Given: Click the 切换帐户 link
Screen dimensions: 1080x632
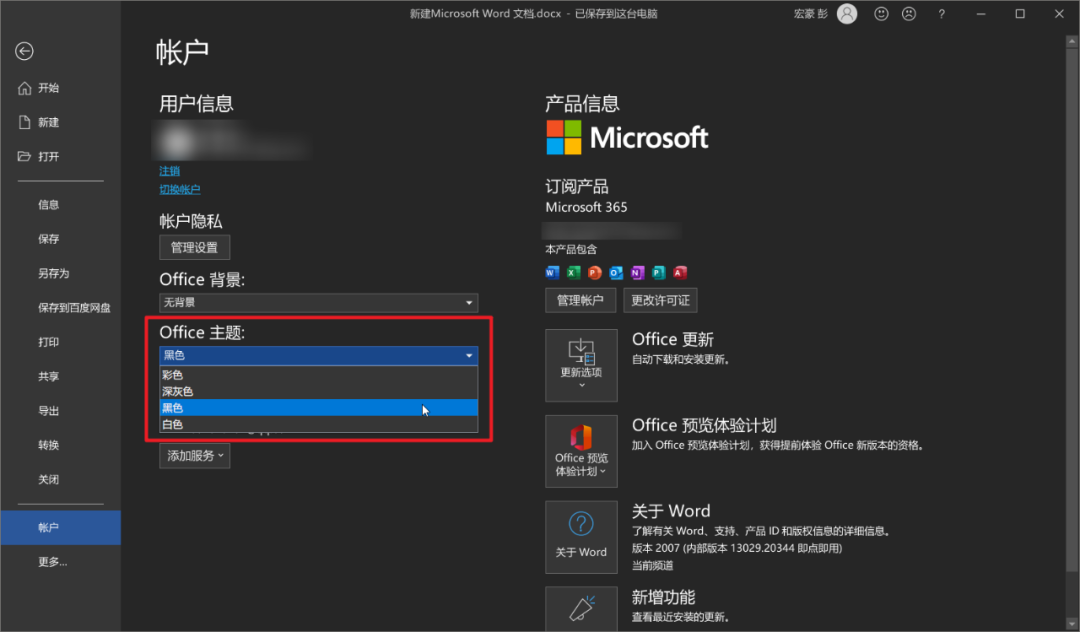Looking at the screenshot, I should 180,189.
